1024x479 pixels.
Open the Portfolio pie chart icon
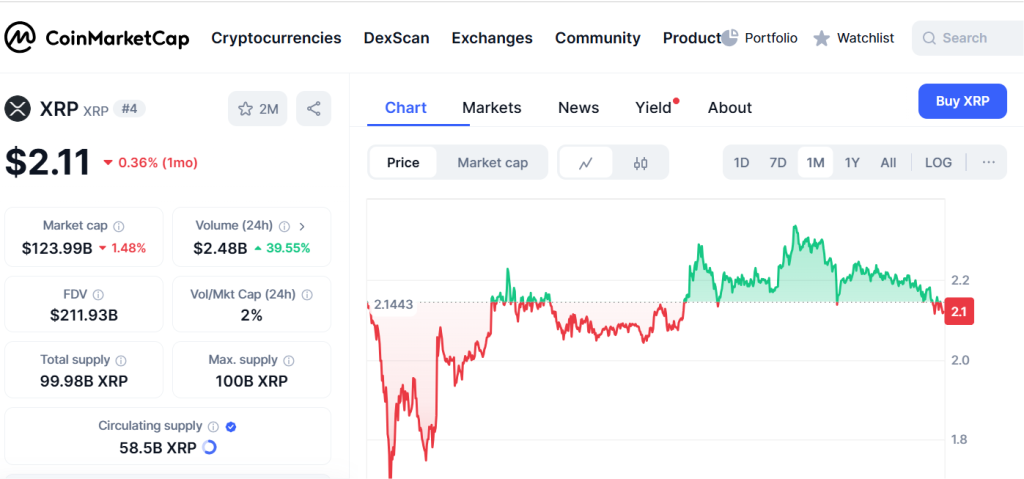click(730, 37)
